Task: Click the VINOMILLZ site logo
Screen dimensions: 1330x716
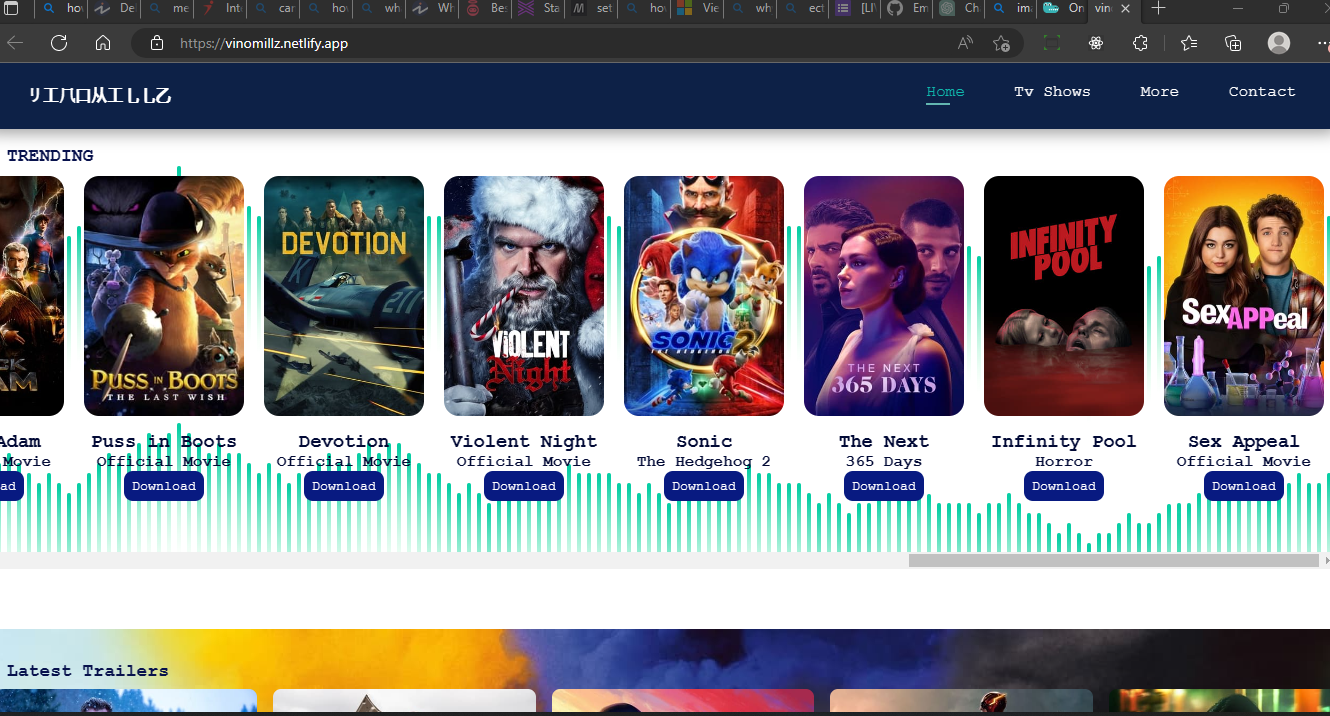Action: point(100,96)
